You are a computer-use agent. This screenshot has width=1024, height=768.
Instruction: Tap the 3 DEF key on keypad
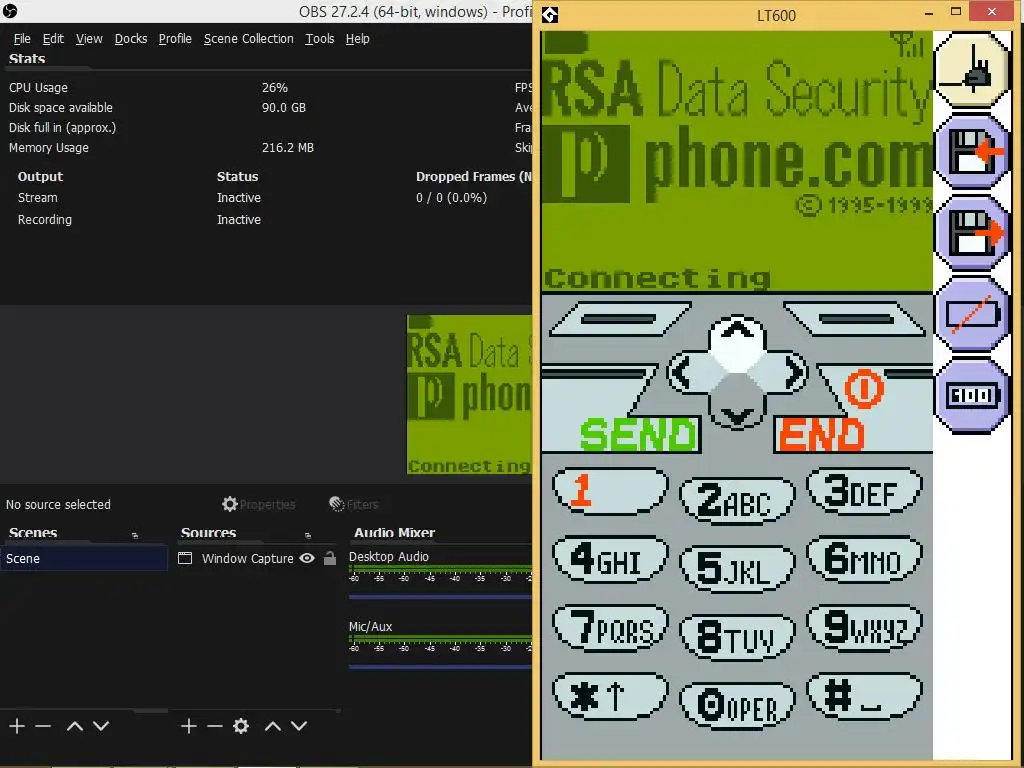tap(865, 490)
